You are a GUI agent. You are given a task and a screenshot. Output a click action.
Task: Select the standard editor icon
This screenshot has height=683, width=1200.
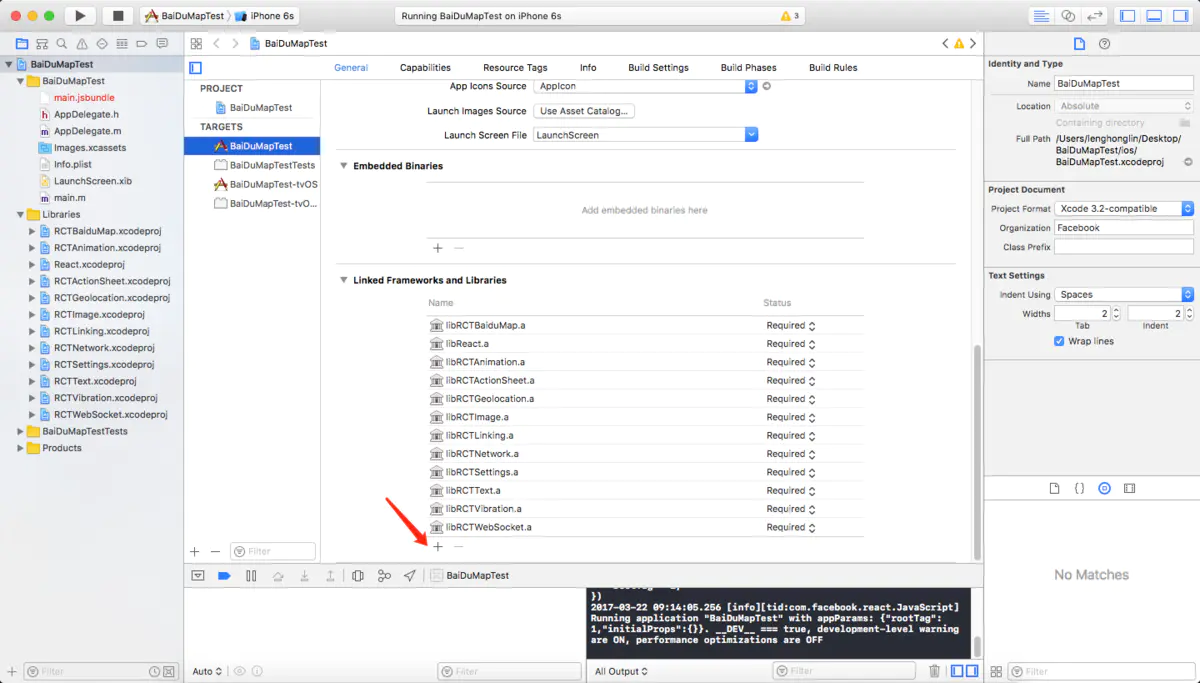[x=1041, y=16]
